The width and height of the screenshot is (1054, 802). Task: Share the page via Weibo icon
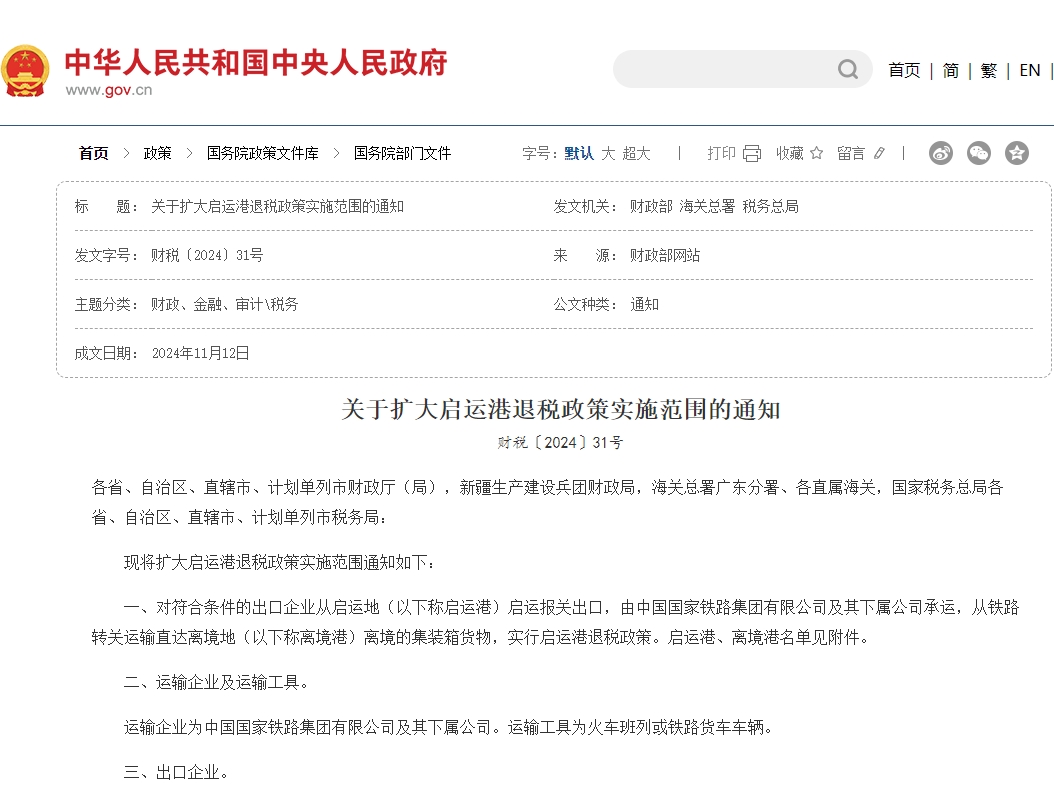[x=941, y=153]
